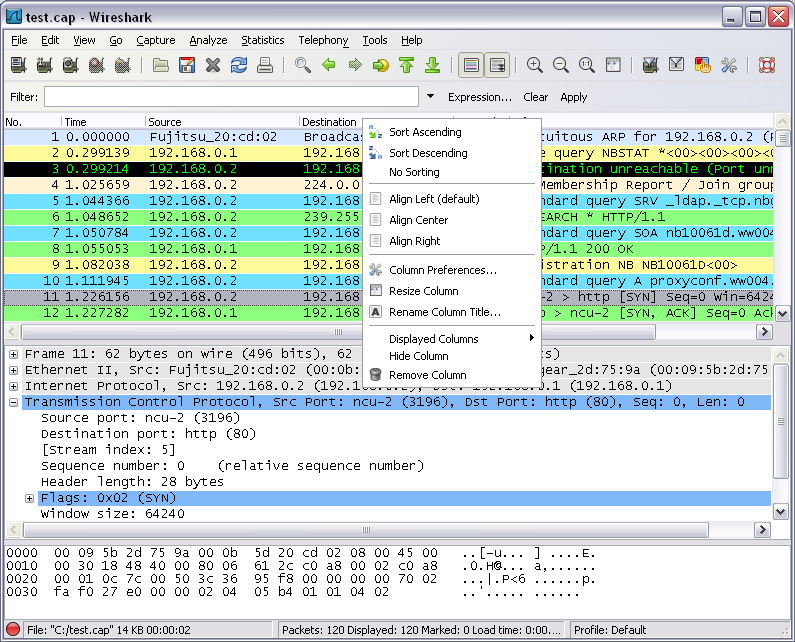This screenshot has width=795, height=642.
Task: Toggle auto scroll in live capture
Action: tap(496, 66)
